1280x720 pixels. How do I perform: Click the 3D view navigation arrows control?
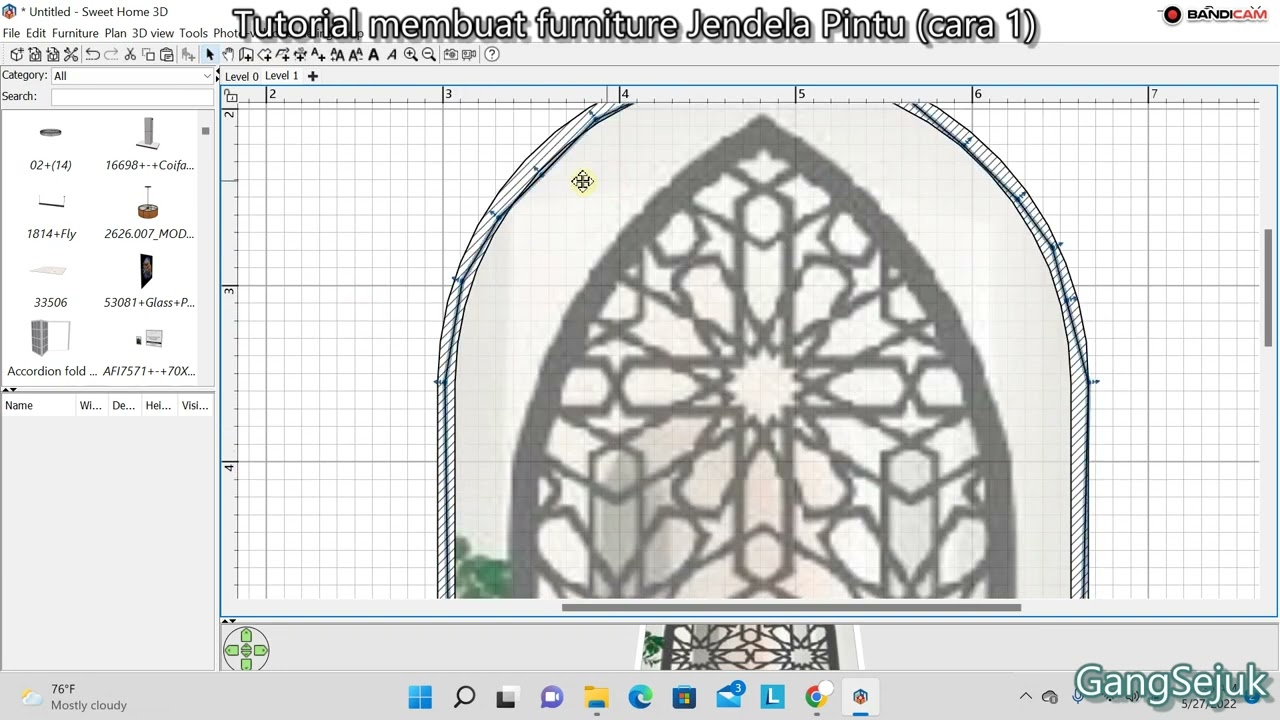pyautogui.click(x=246, y=650)
